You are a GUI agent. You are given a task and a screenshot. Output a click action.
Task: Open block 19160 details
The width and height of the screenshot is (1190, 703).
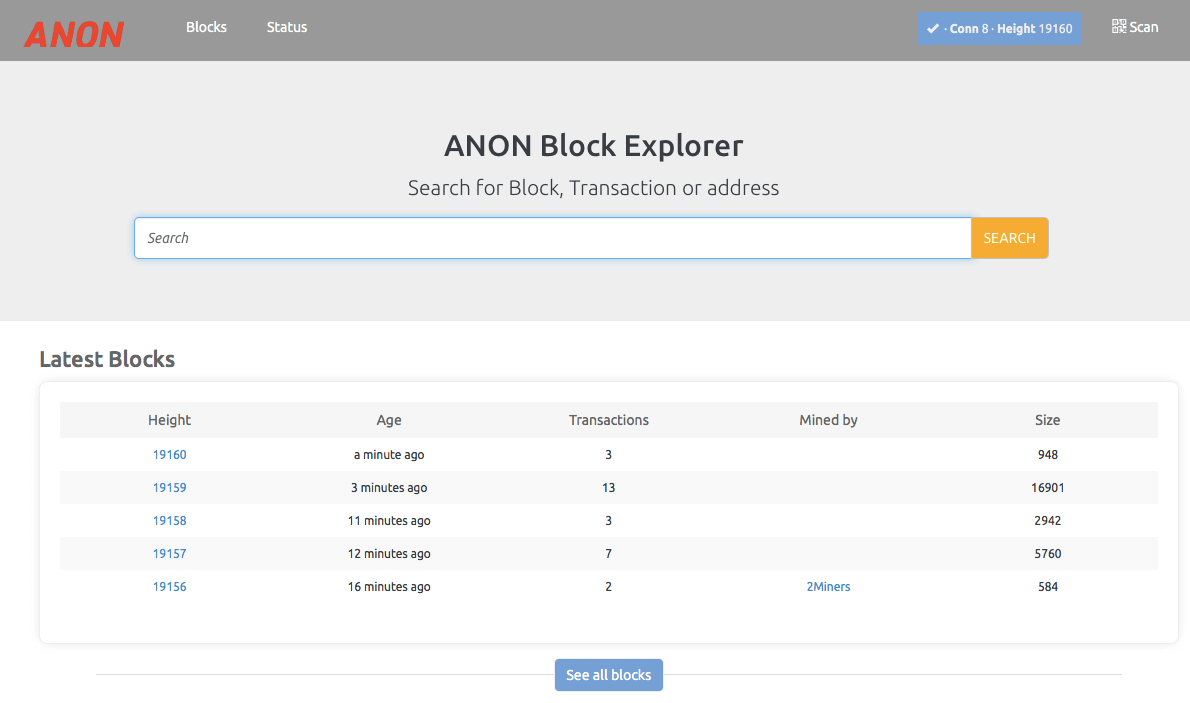[169, 455]
